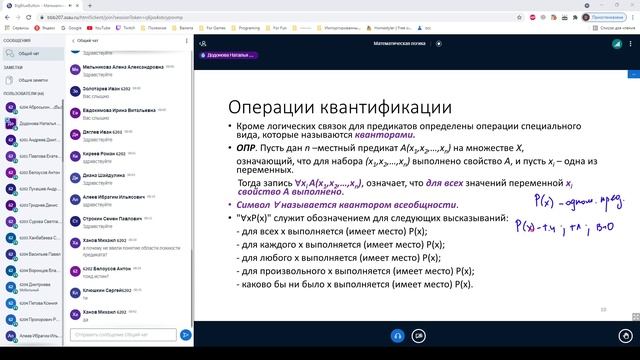Open the Chrome profile button
The image size is (640, 360).
(604, 17)
